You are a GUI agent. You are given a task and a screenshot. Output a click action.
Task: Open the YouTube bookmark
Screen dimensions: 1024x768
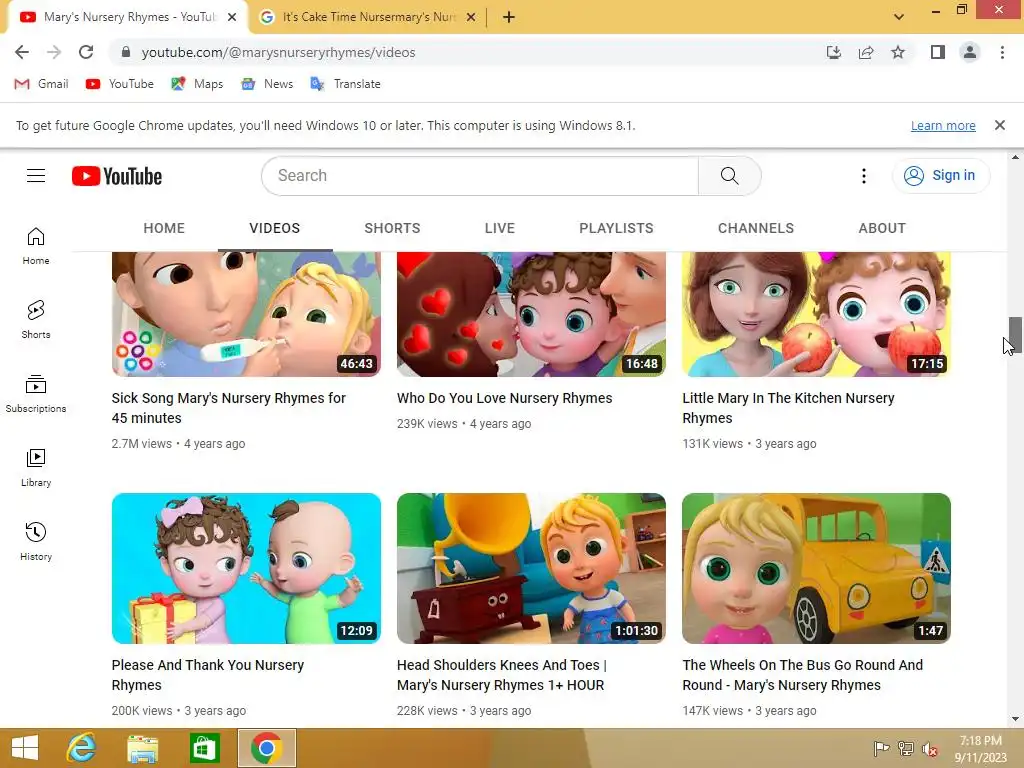(x=120, y=84)
